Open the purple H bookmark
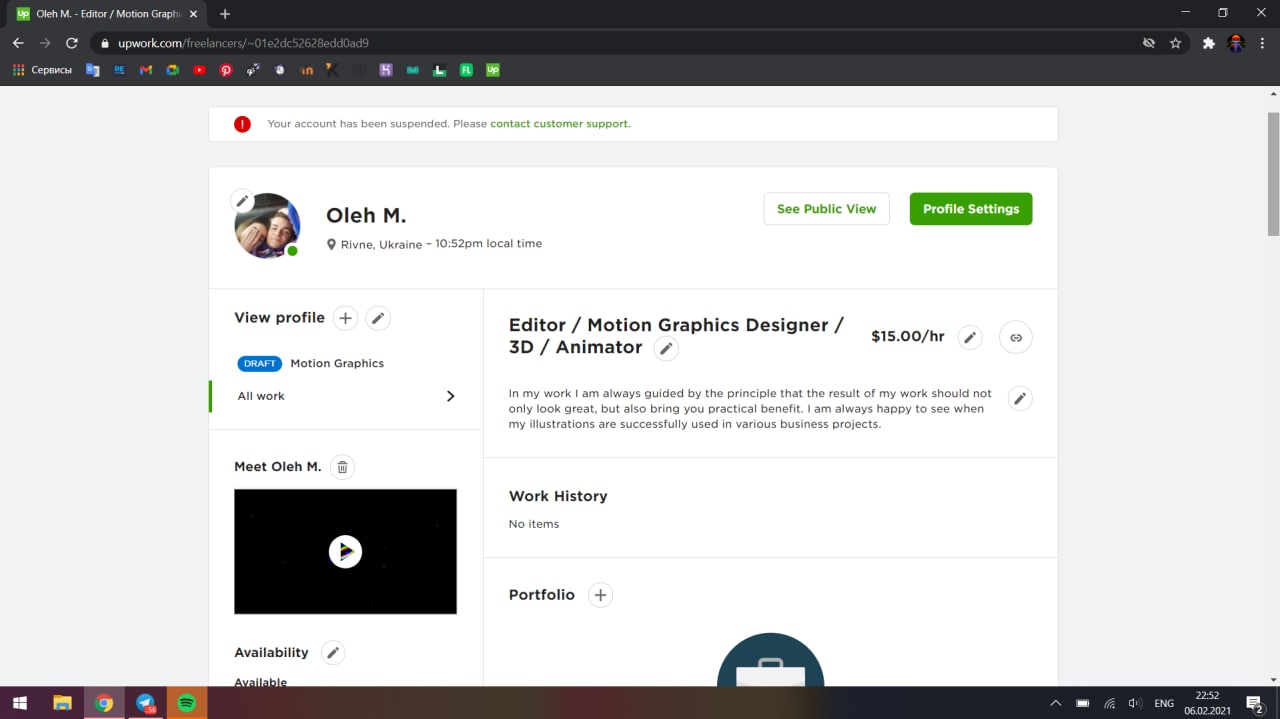 (x=386, y=70)
